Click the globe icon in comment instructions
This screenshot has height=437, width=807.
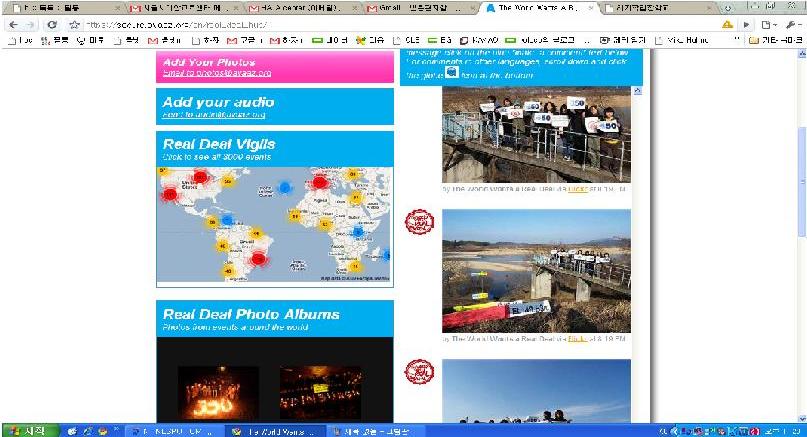click(452, 73)
